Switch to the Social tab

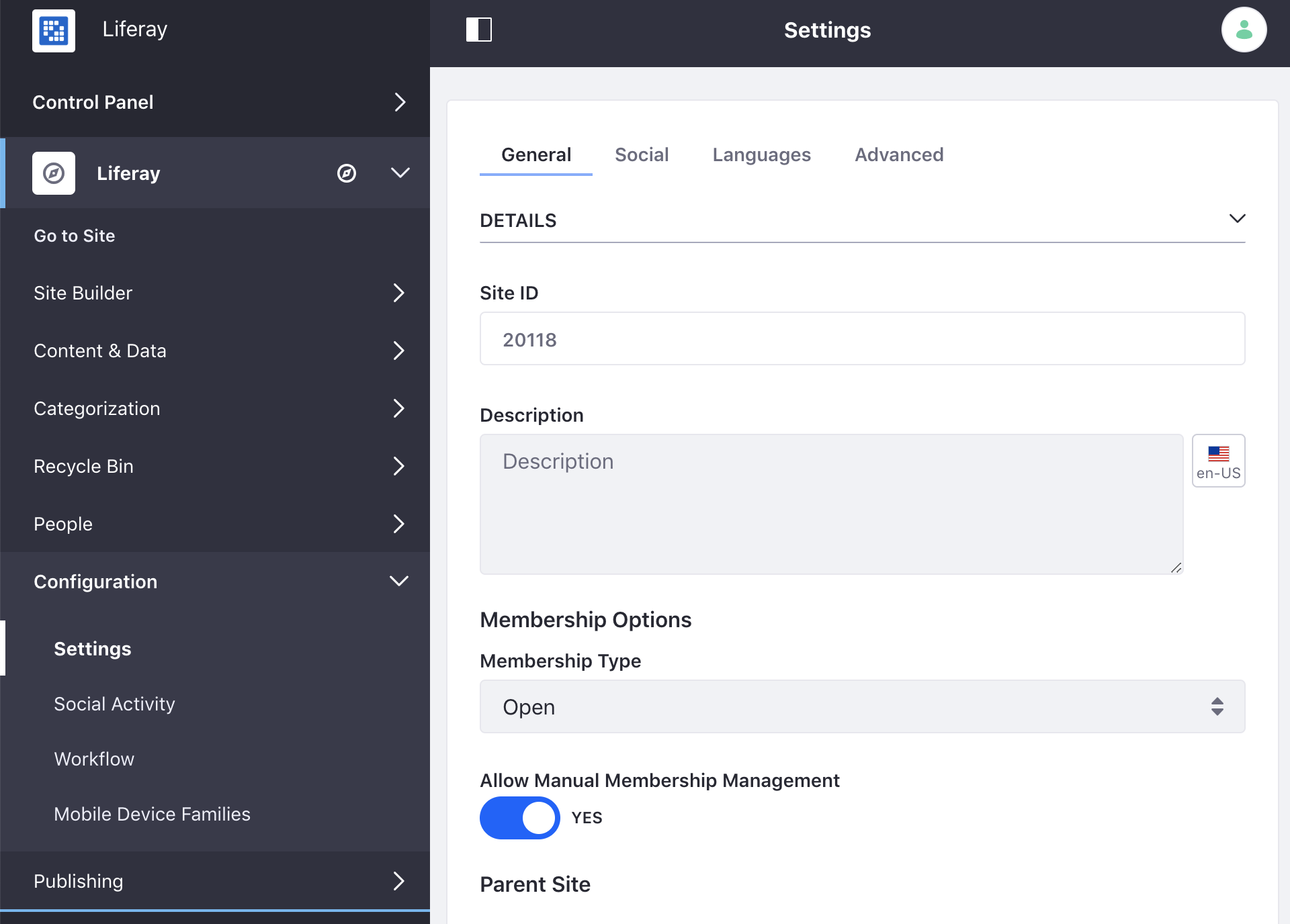(x=642, y=155)
